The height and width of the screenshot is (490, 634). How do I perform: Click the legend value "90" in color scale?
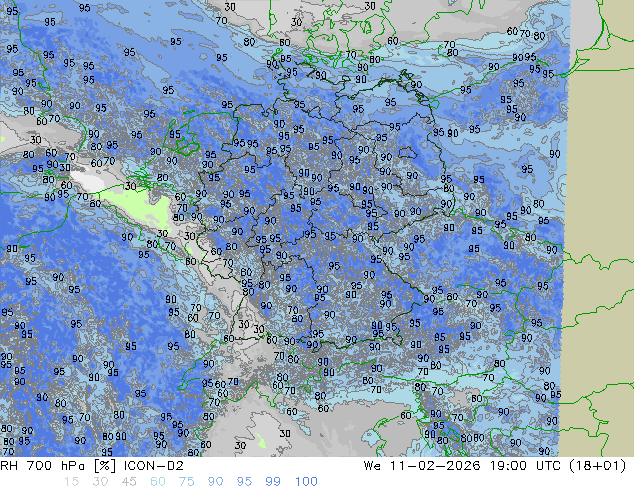(x=216, y=482)
